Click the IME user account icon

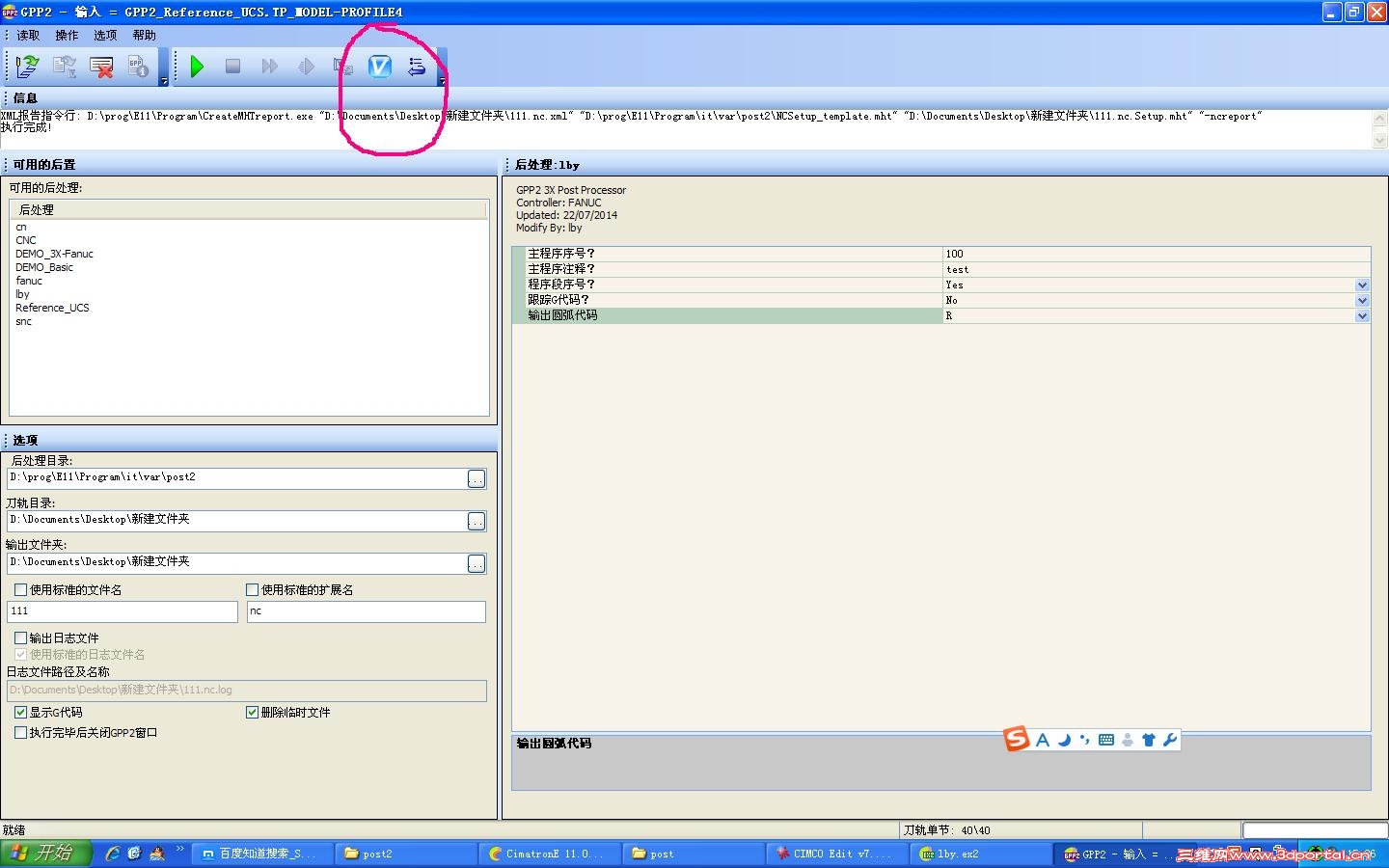click(1128, 740)
